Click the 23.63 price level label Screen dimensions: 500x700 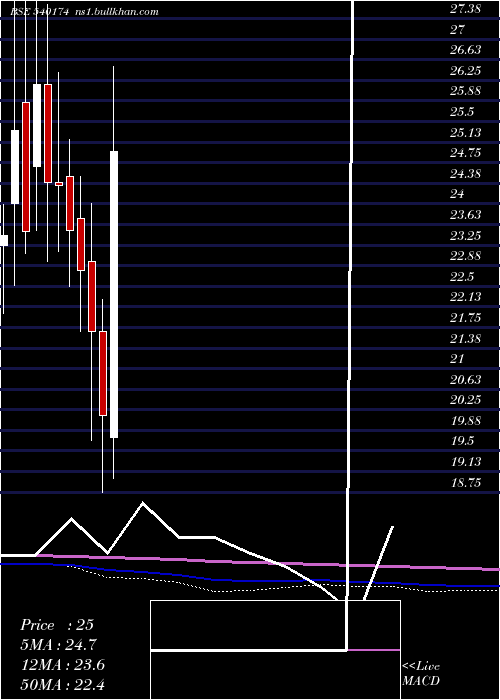point(465,215)
